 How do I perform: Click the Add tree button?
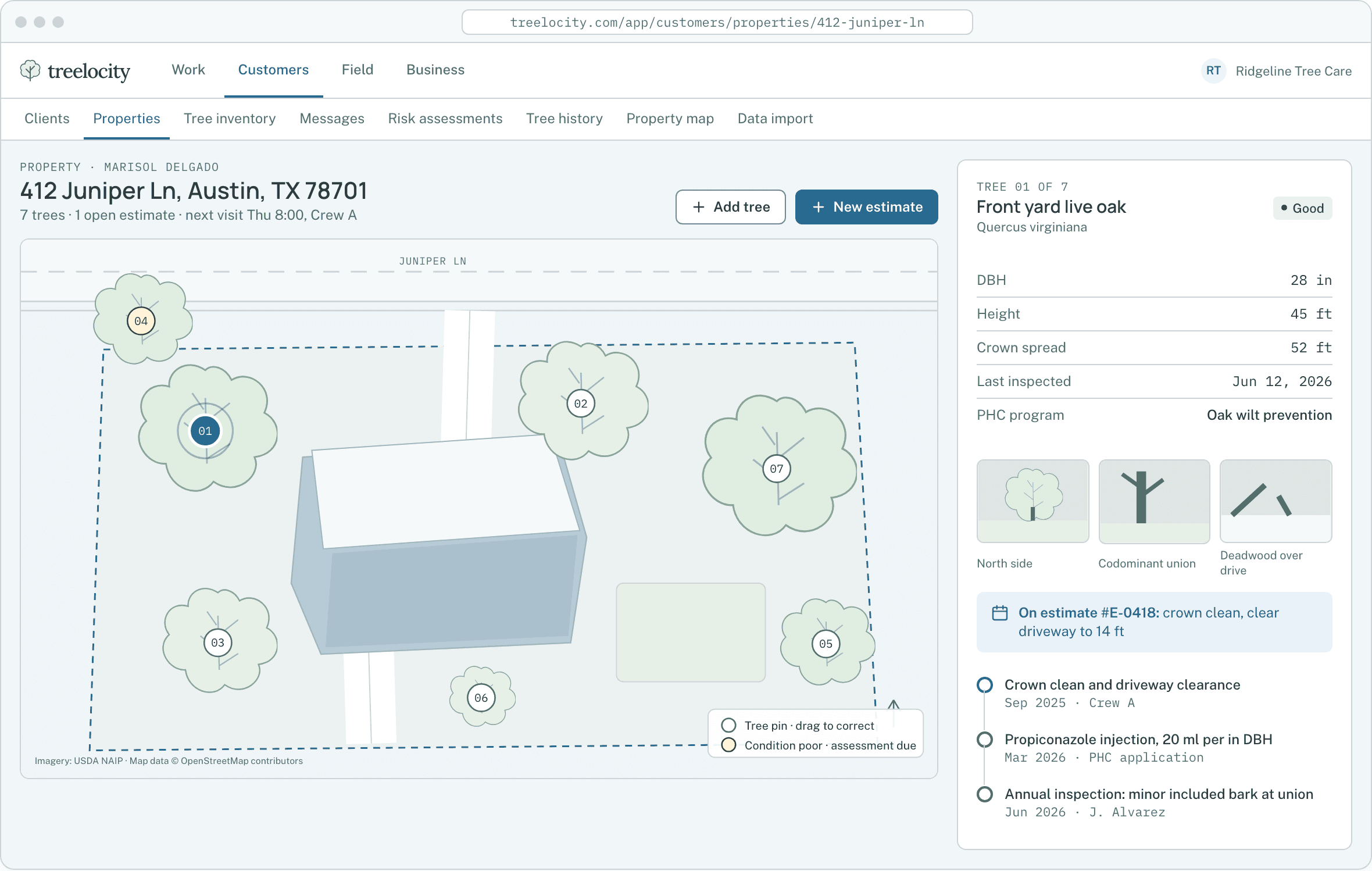point(731,207)
